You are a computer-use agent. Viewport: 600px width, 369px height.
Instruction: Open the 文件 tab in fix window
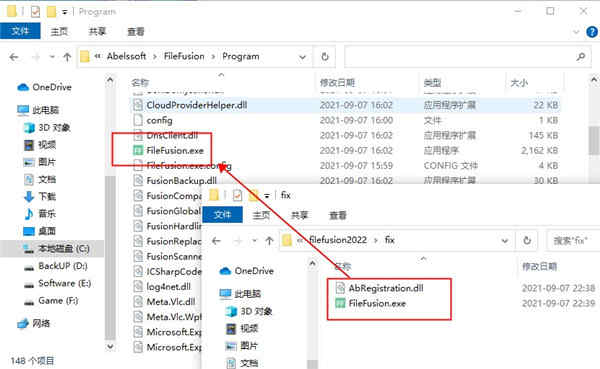[x=222, y=215]
